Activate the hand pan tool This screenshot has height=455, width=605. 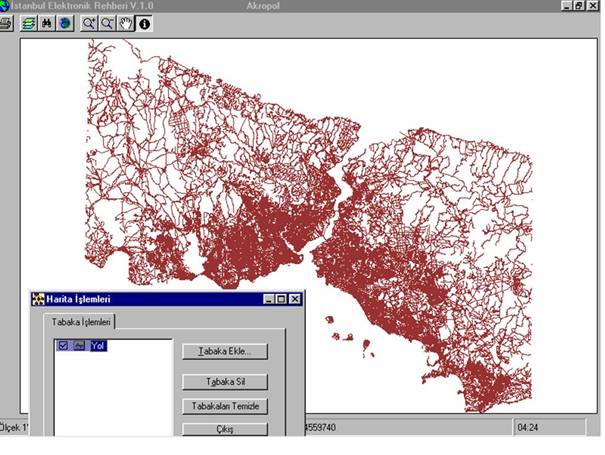126,22
